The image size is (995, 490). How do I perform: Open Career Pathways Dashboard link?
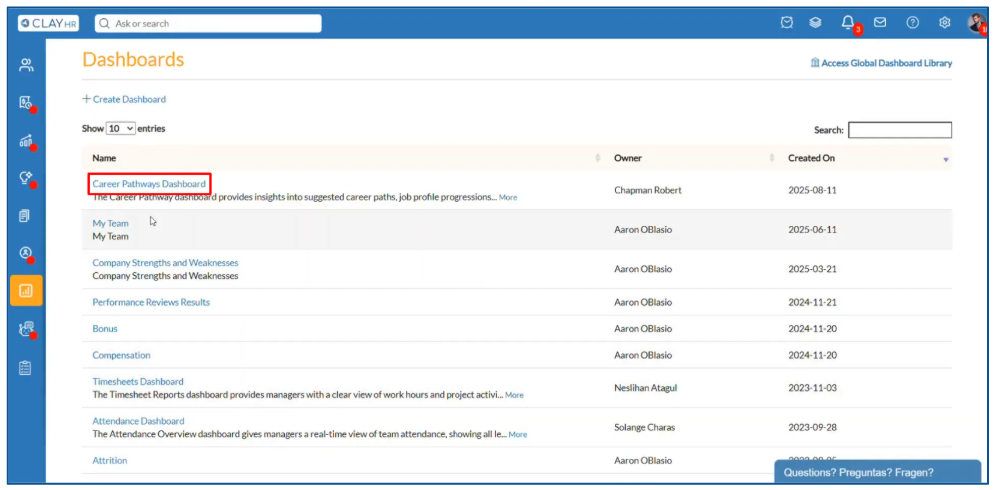click(x=149, y=184)
